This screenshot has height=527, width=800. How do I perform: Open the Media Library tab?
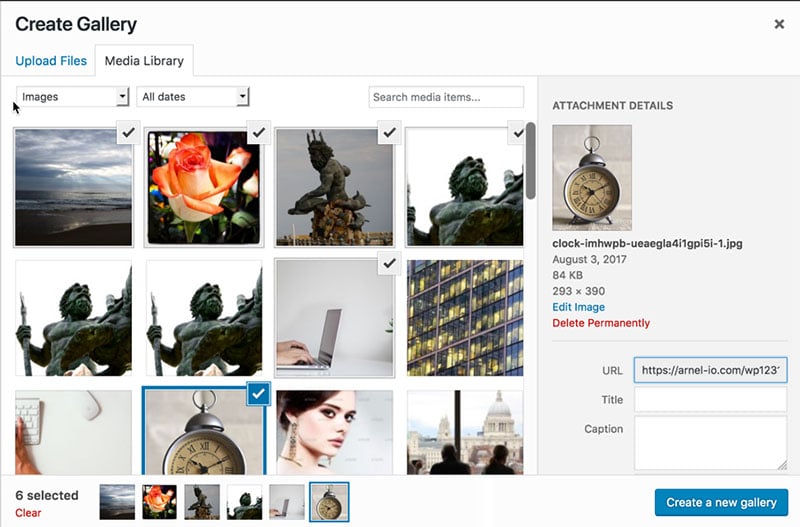144,61
